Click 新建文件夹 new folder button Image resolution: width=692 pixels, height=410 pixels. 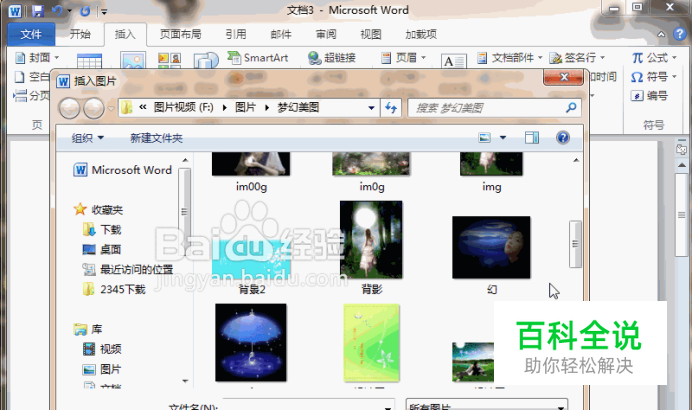pyautogui.click(x=156, y=138)
